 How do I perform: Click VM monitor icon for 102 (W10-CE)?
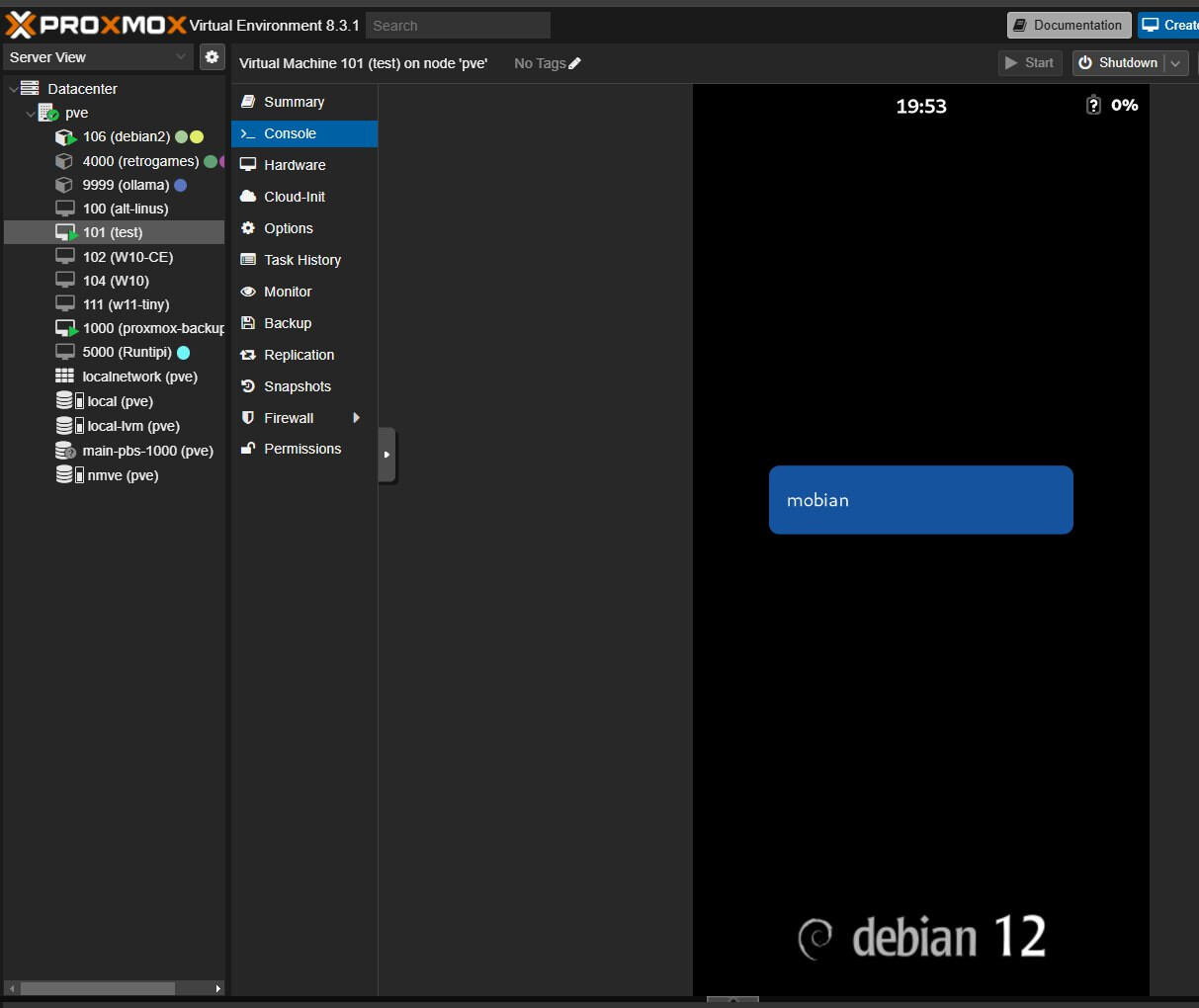click(x=65, y=257)
